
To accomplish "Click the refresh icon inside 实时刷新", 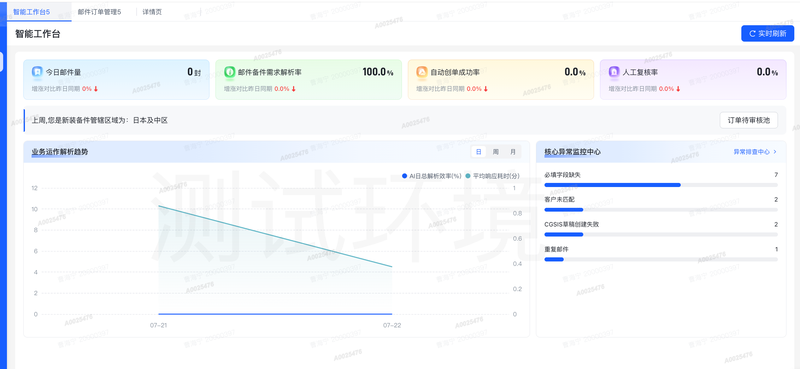I will 752,34.
